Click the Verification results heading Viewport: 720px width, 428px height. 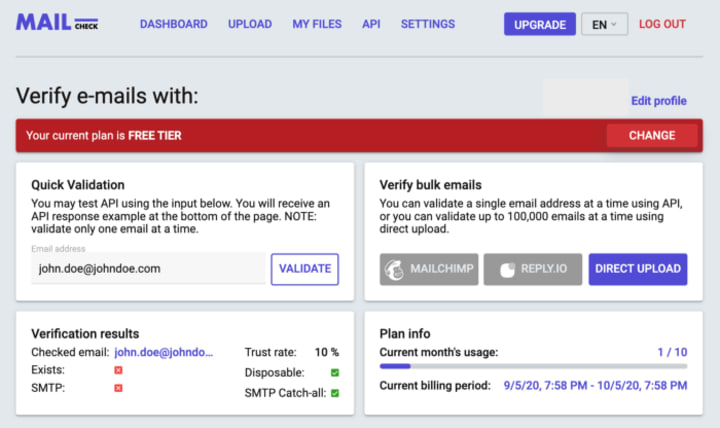pyautogui.click(x=85, y=334)
